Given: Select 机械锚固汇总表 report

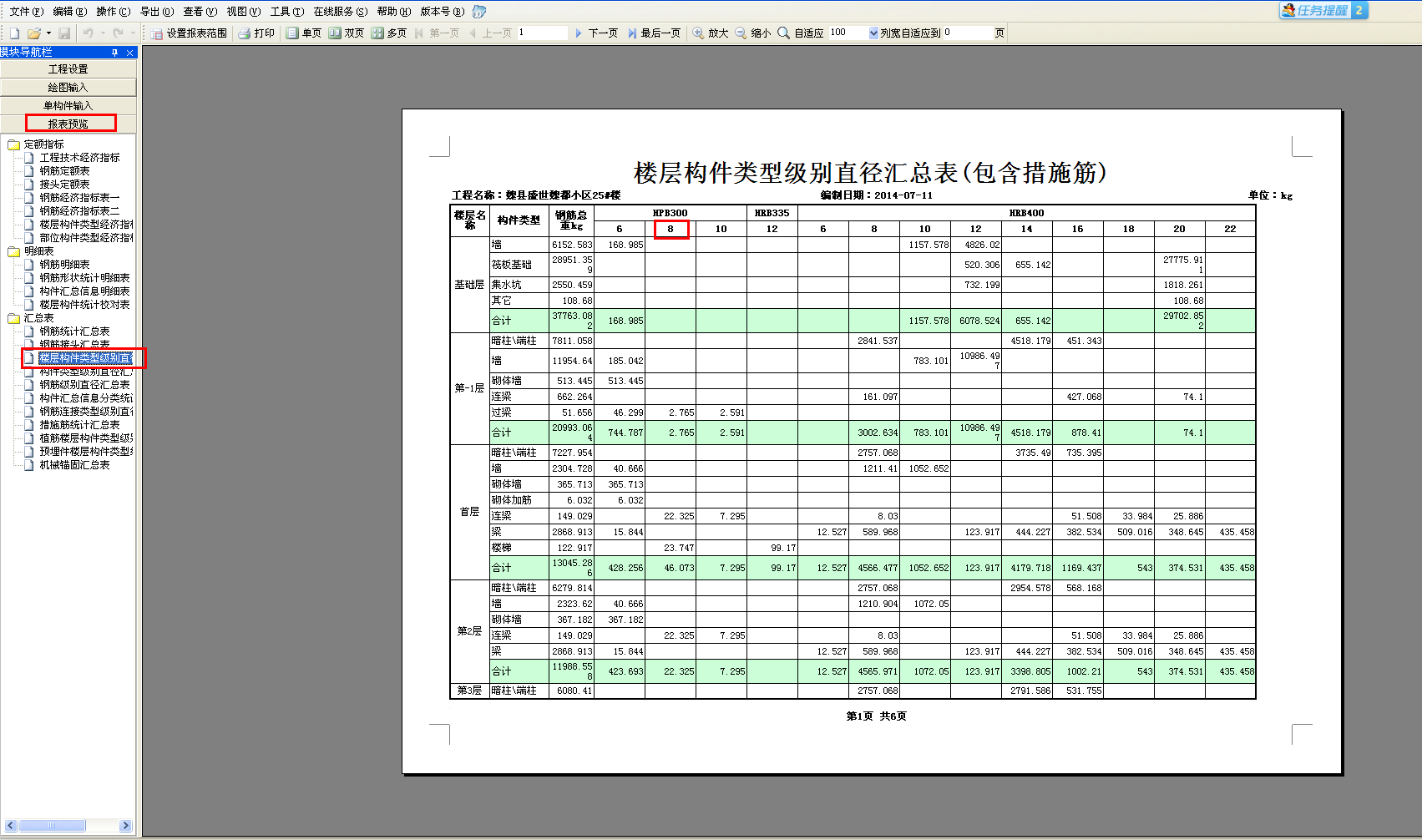Looking at the screenshot, I should (x=74, y=465).
